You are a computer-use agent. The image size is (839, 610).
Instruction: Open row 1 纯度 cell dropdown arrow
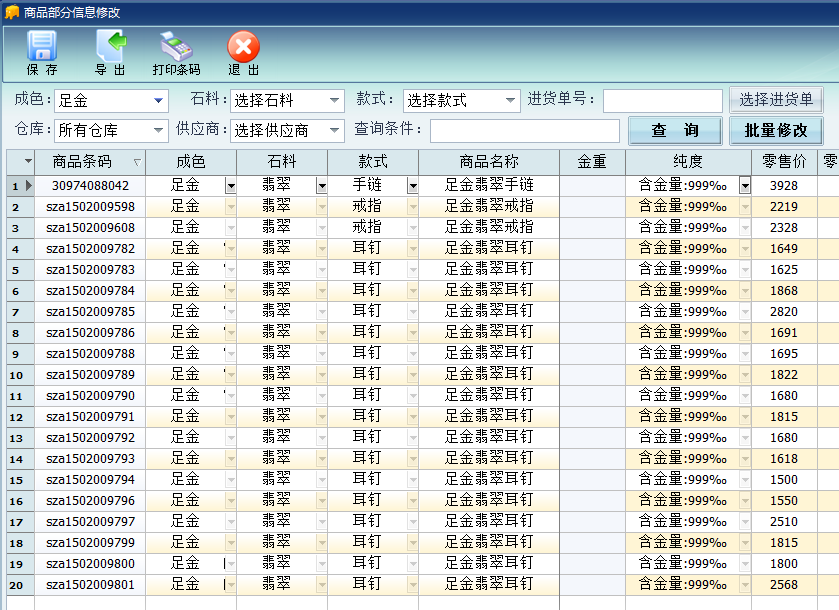pos(744,185)
